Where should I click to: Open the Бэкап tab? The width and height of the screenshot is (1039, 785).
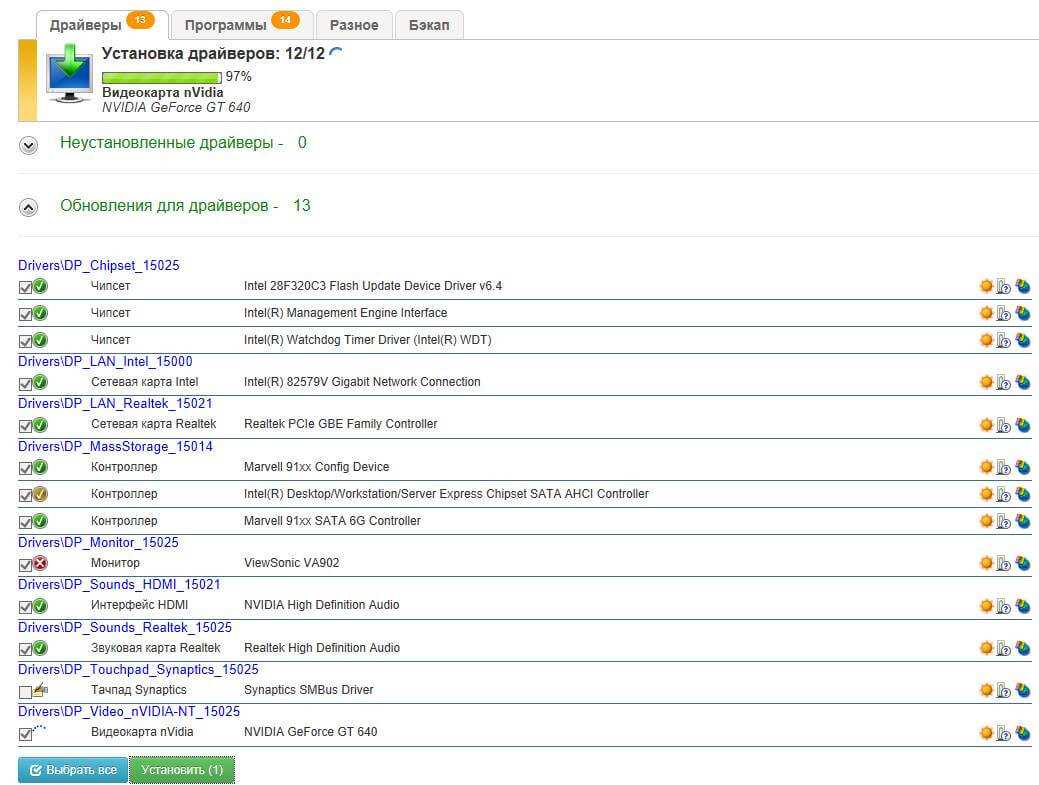[x=429, y=24]
